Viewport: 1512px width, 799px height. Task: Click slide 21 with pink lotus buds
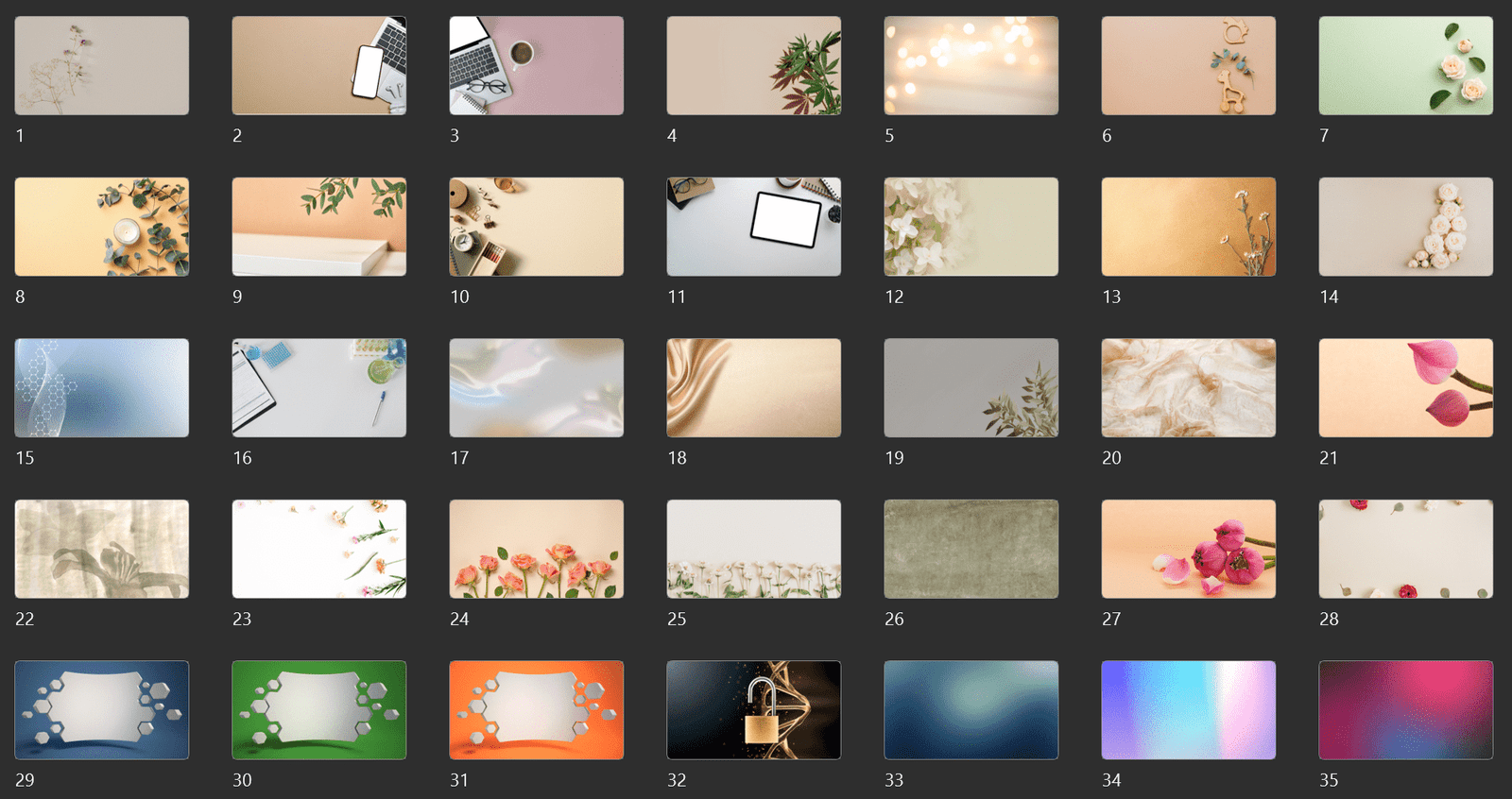(1406, 388)
